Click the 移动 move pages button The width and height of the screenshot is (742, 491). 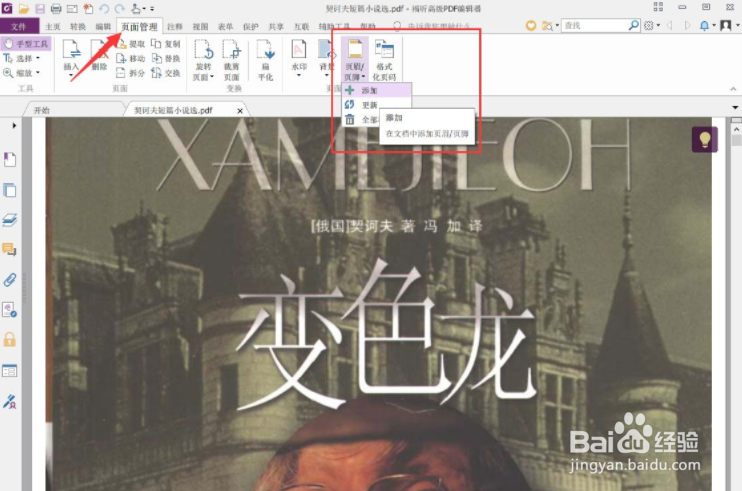point(131,59)
